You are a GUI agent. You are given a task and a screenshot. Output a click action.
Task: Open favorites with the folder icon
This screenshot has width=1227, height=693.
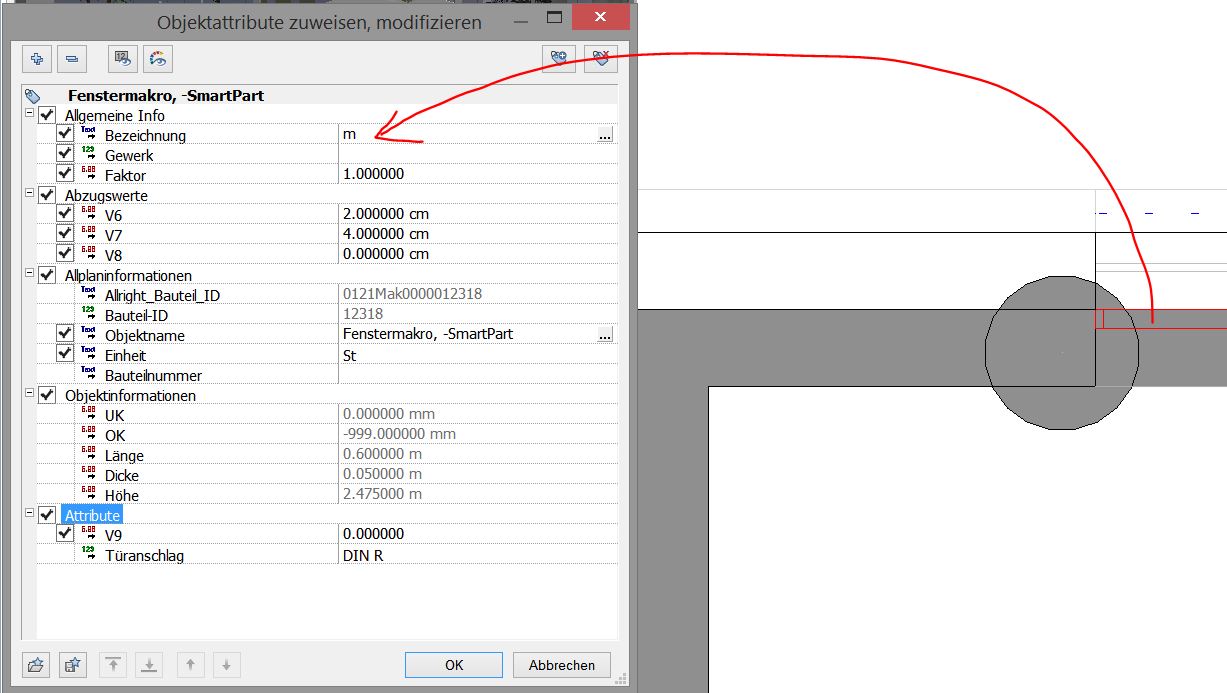37,665
